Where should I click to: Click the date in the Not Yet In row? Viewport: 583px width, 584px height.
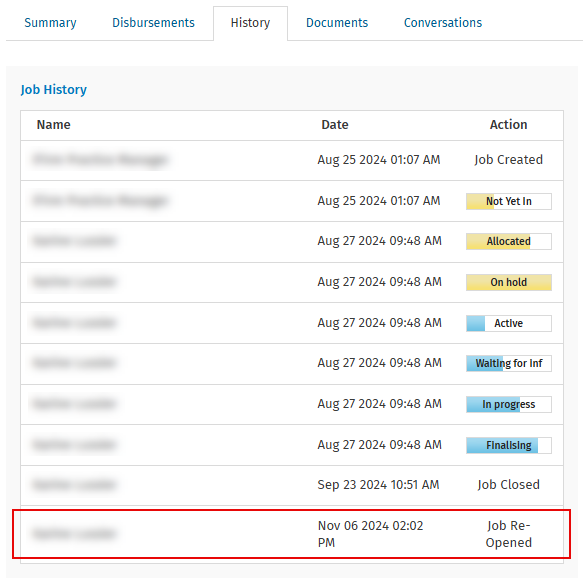(x=379, y=201)
